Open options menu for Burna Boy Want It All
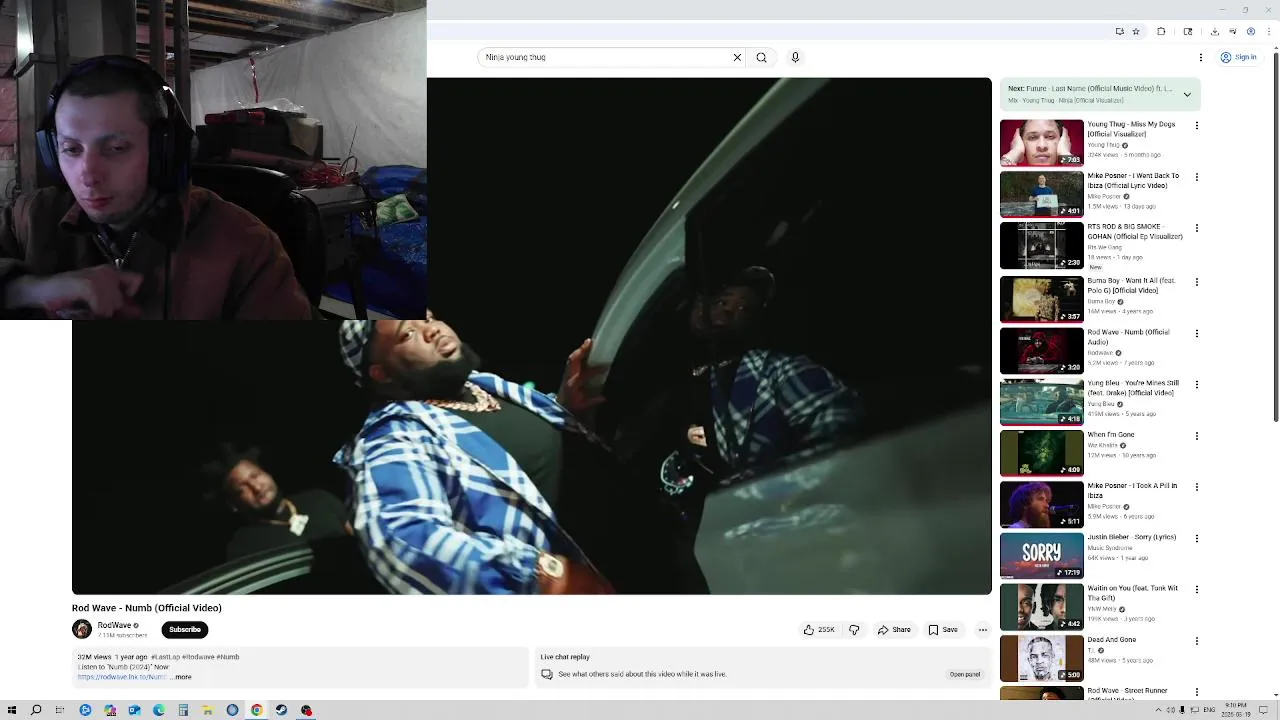The height and width of the screenshot is (720, 1280). pyautogui.click(x=1197, y=282)
